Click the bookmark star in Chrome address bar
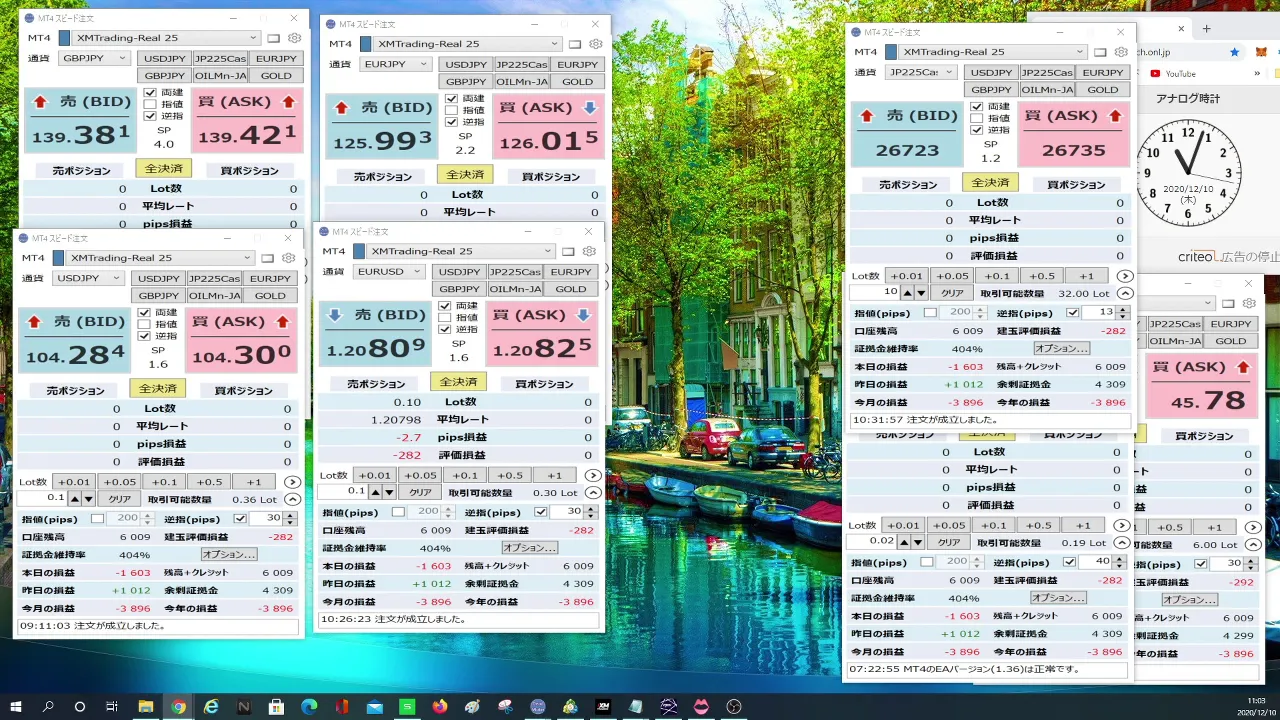The height and width of the screenshot is (720, 1280). point(1235,52)
